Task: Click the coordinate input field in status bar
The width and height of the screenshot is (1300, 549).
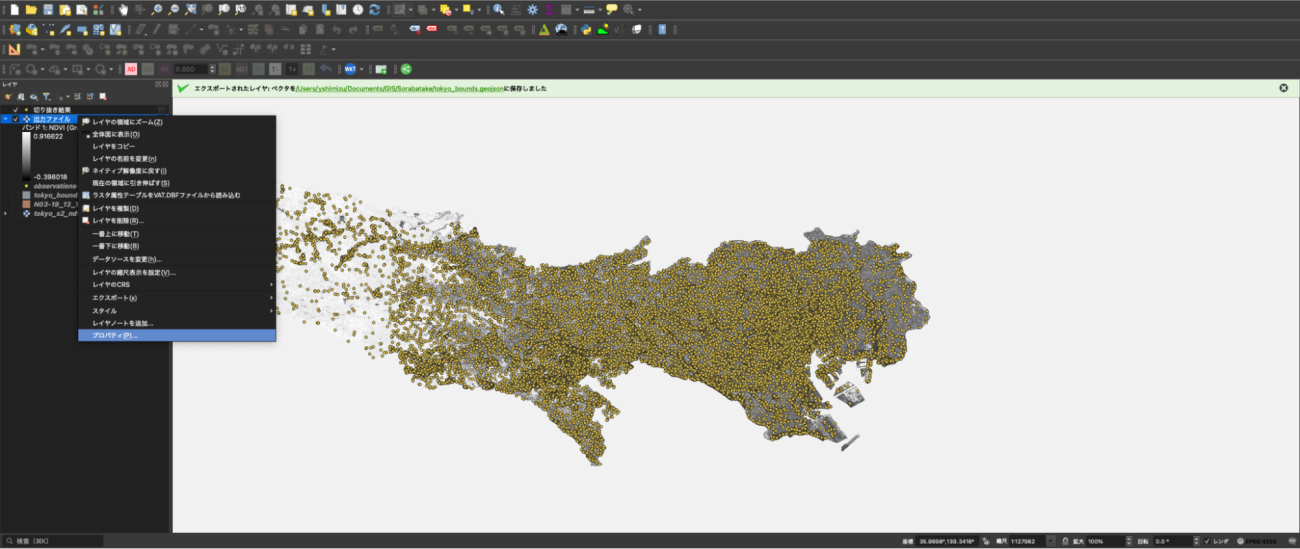Action: click(x=948, y=541)
